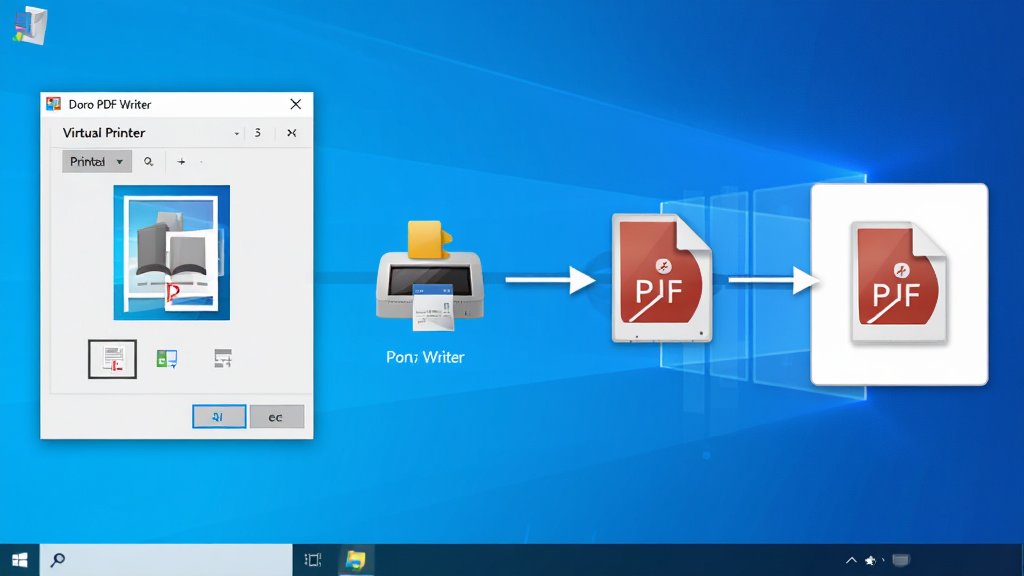Select the boxed document page icon
The height and width of the screenshot is (576, 1024).
[112, 359]
